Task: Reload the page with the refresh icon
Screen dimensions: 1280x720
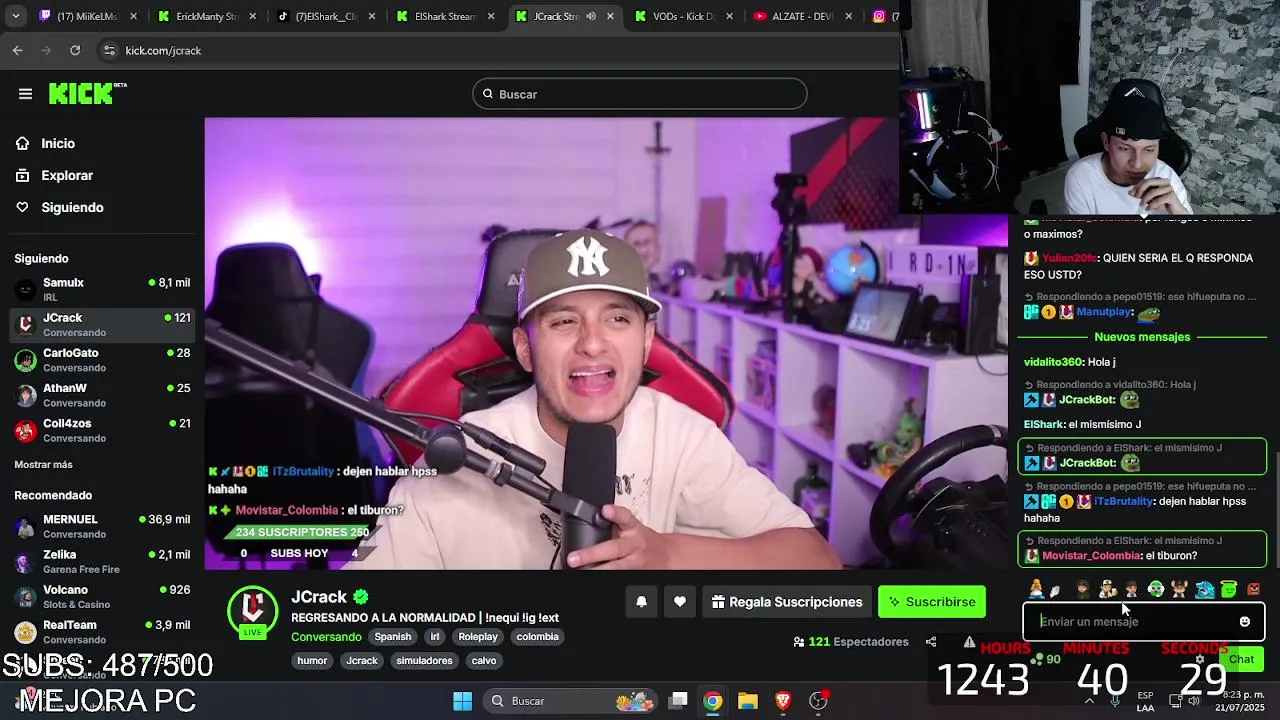Action: [x=75, y=50]
